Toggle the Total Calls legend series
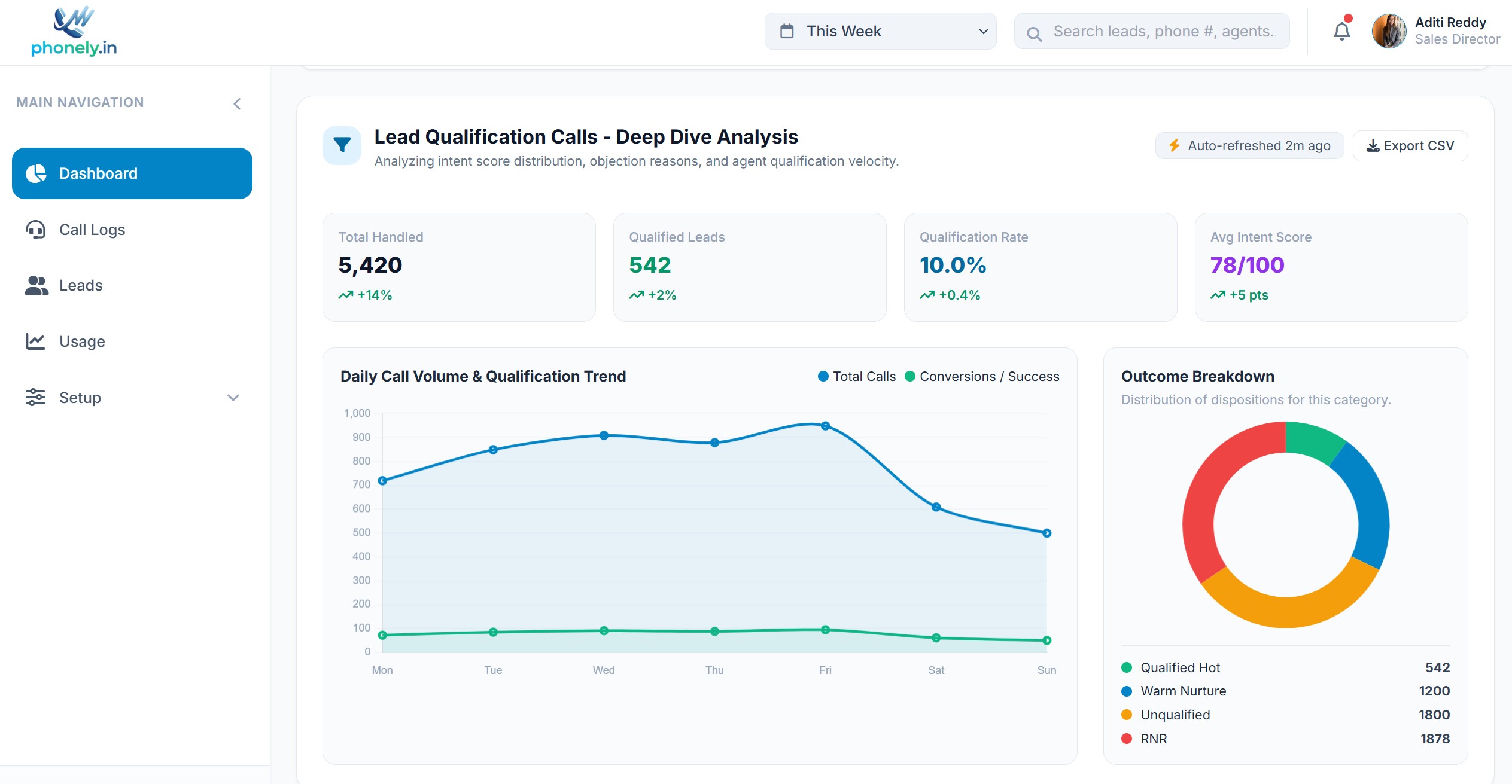 [x=857, y=376]
